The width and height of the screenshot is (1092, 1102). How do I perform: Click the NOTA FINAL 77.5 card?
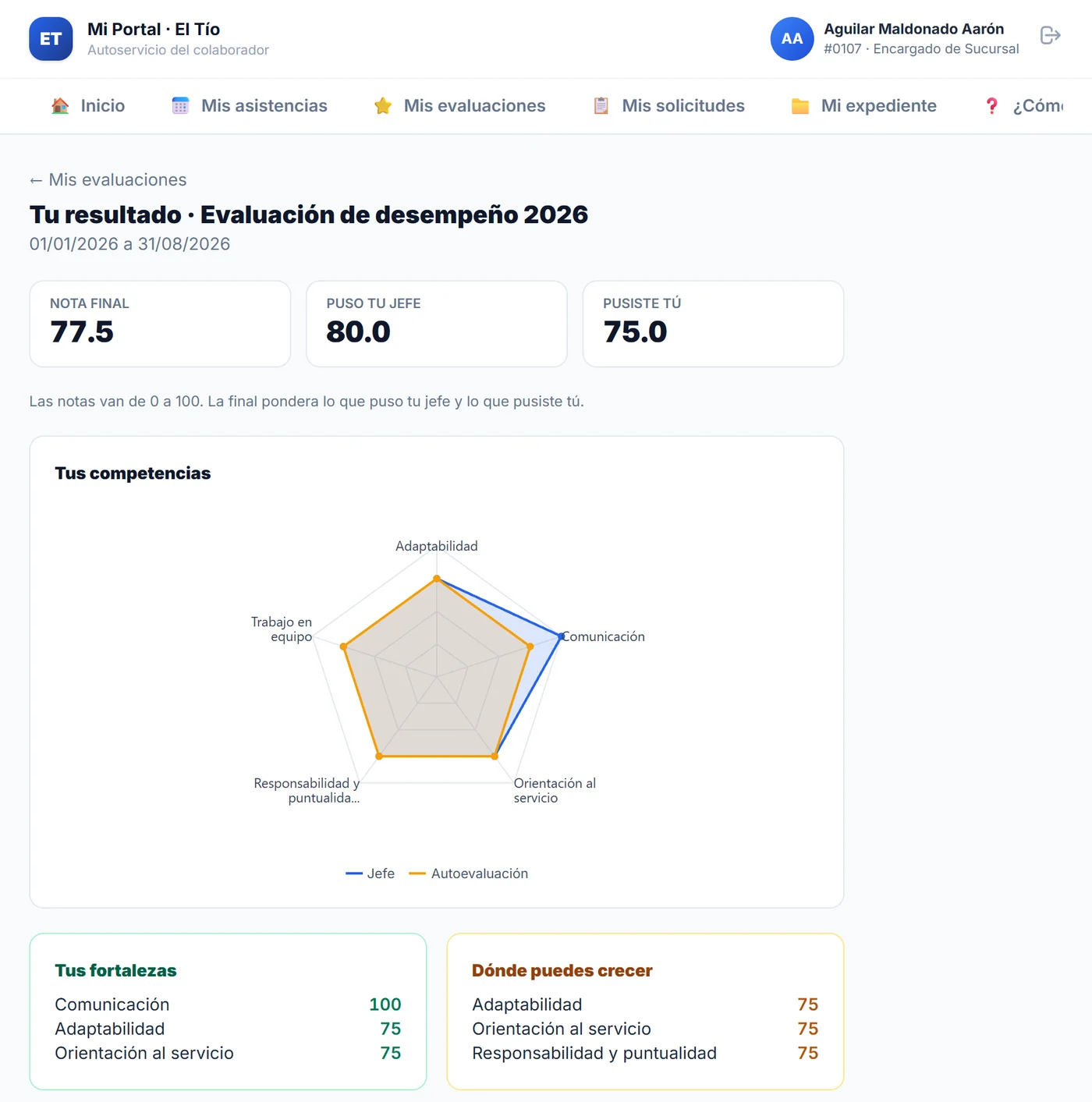(160, 324)
